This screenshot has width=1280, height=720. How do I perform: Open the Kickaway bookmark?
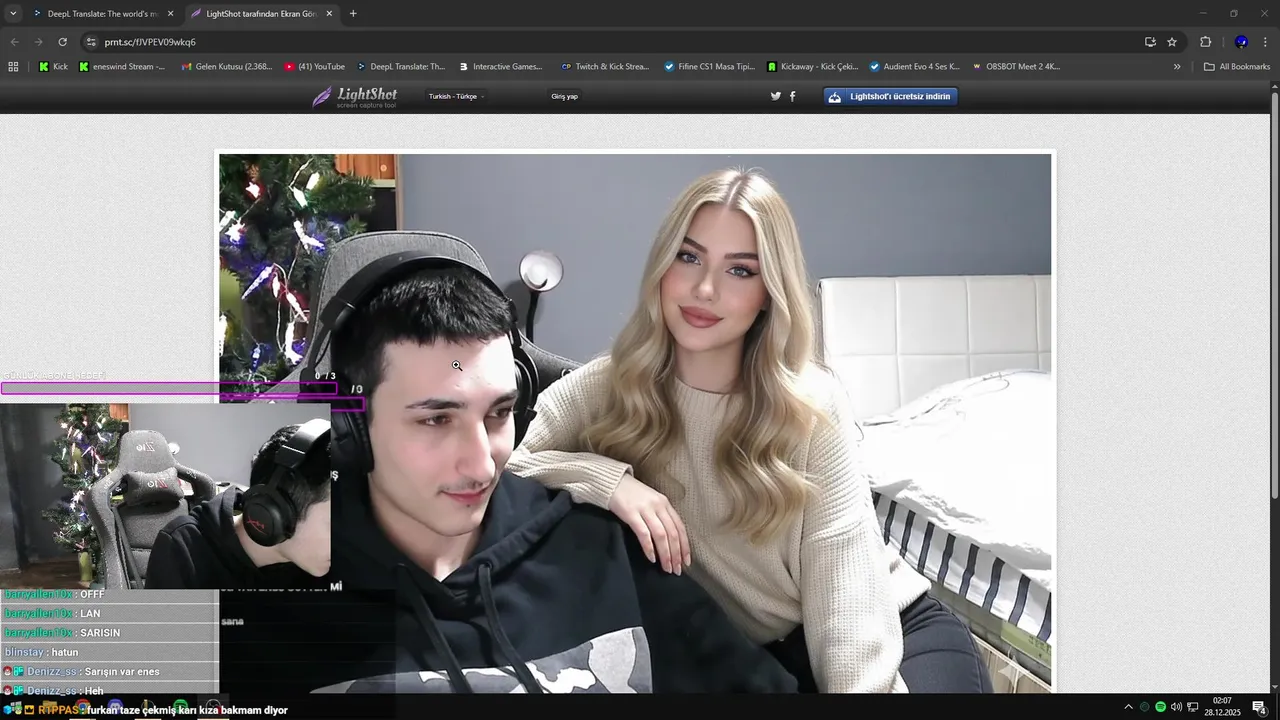click(x=812, y=67)
